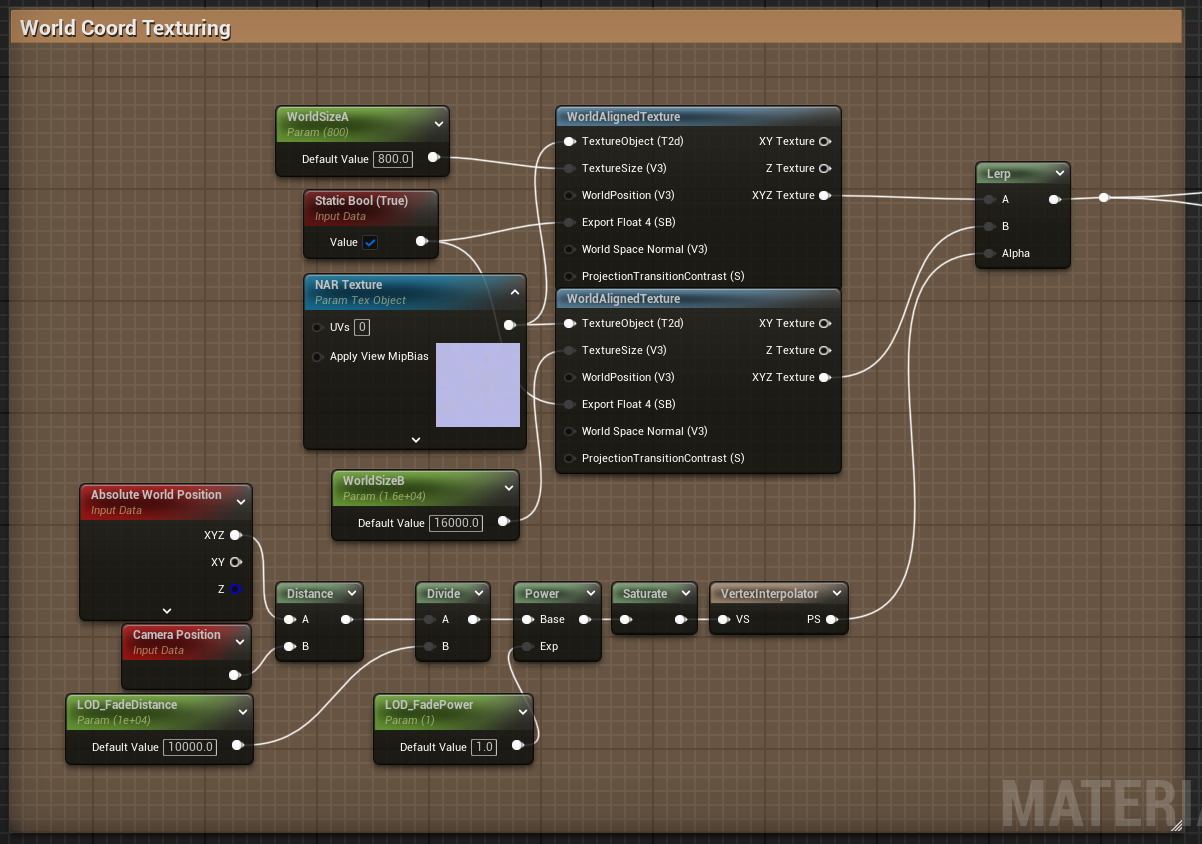Click Divide node B input pin

pos(430,646)
